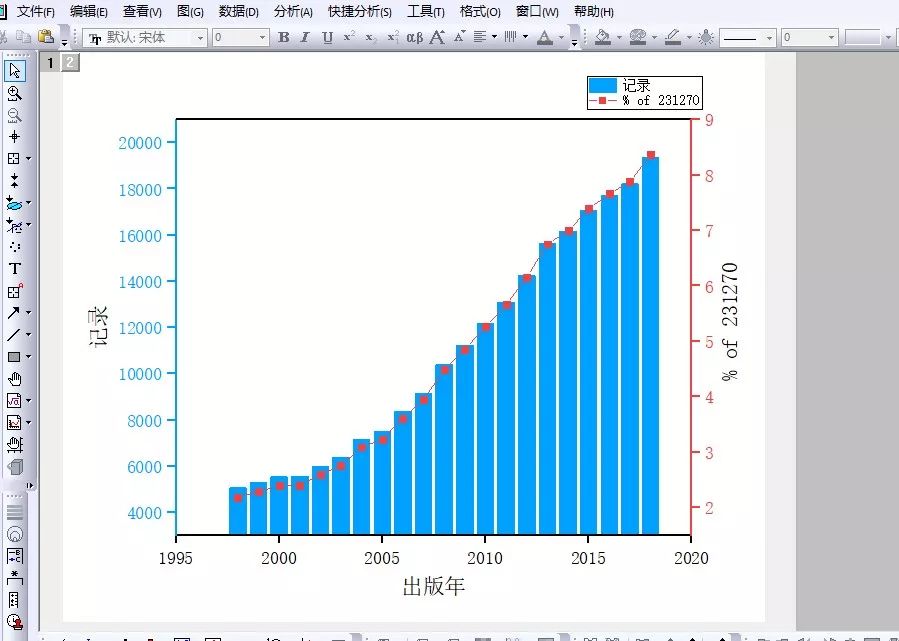Switch to layer 1 tab
This screenshot has width=899, height=641.
click(50, 62)
